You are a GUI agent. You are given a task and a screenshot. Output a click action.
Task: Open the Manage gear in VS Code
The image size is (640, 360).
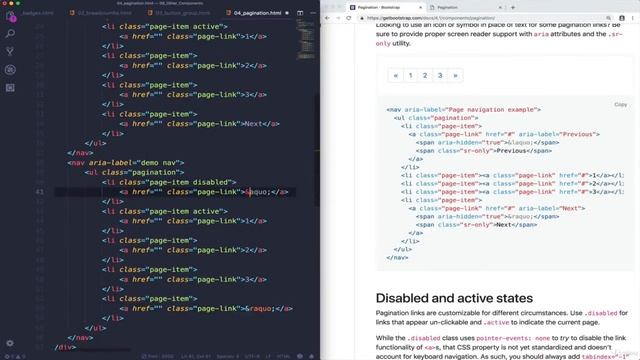pyautogui.click(x=10, y=343)
